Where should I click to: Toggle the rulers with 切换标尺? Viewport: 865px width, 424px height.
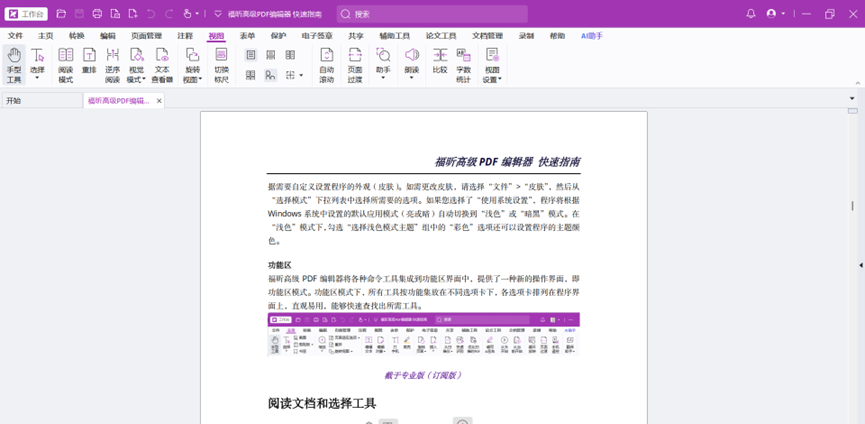(221, 64)
